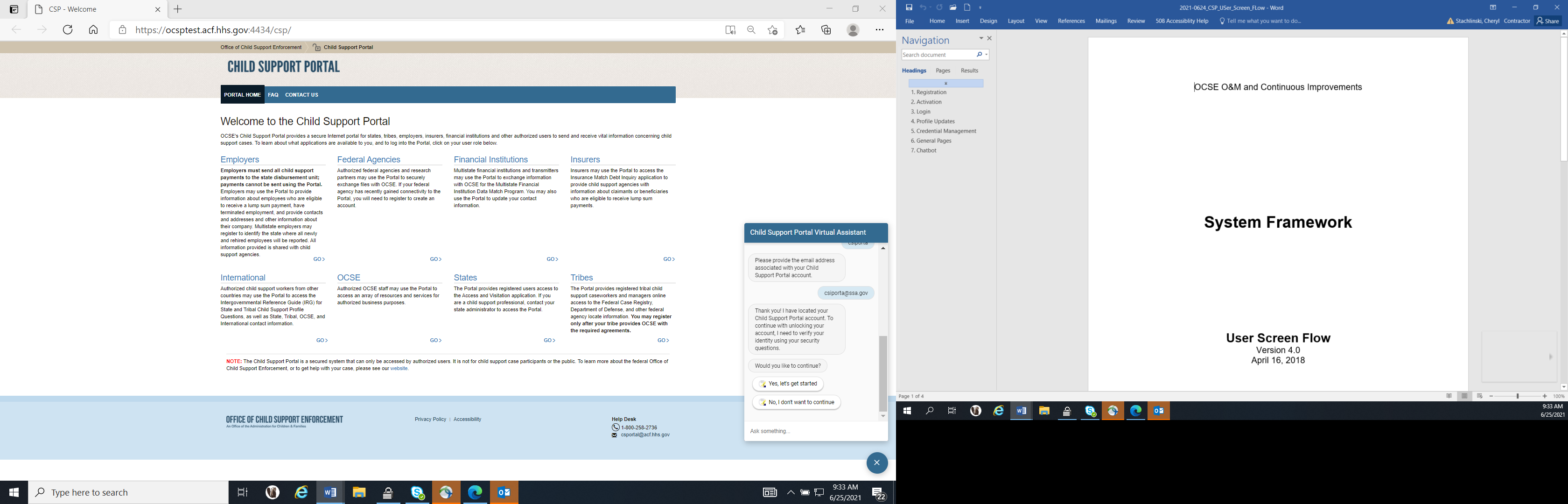The height and width of the screenshot is (504, 1568).
Task: Click the search magnifier in Navigation pane
Action: coord(979,55)
